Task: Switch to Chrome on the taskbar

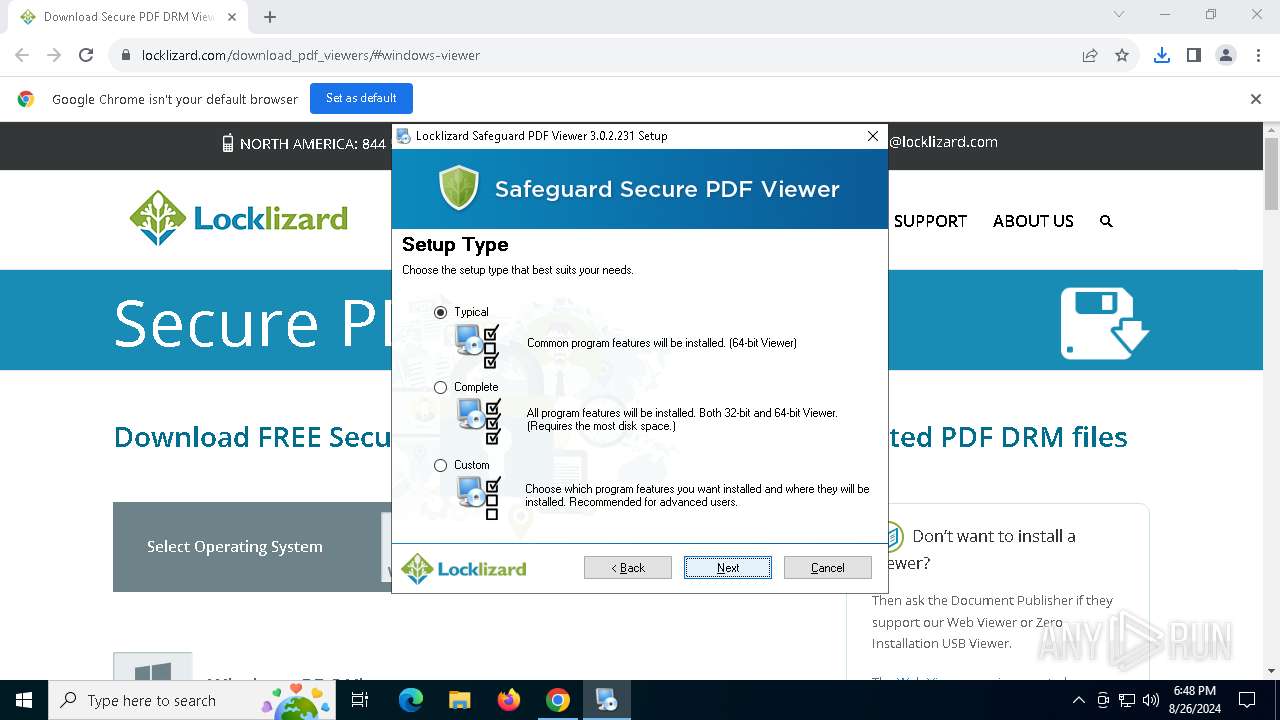Action: pyautogui.click(x=558, y=700)
